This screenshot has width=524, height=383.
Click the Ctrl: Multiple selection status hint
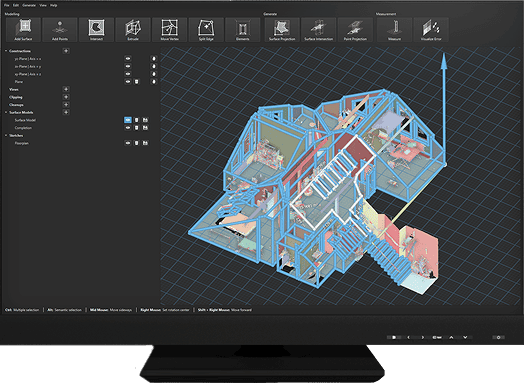(22, 310)
